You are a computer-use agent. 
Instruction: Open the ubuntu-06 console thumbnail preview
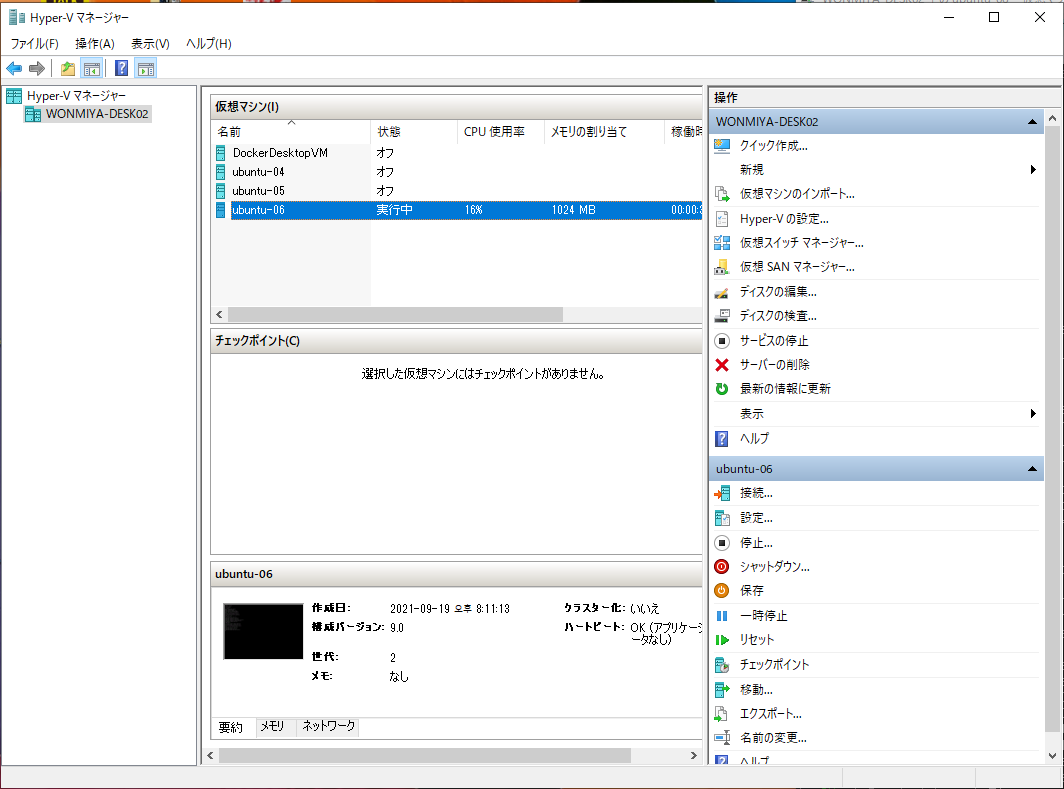[263, 632]
